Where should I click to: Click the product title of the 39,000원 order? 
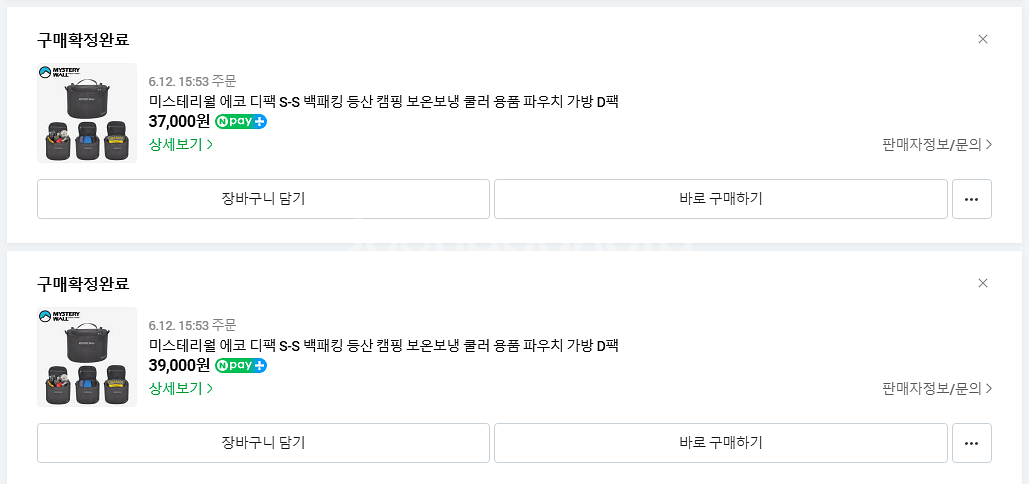(x=383, y=345)
